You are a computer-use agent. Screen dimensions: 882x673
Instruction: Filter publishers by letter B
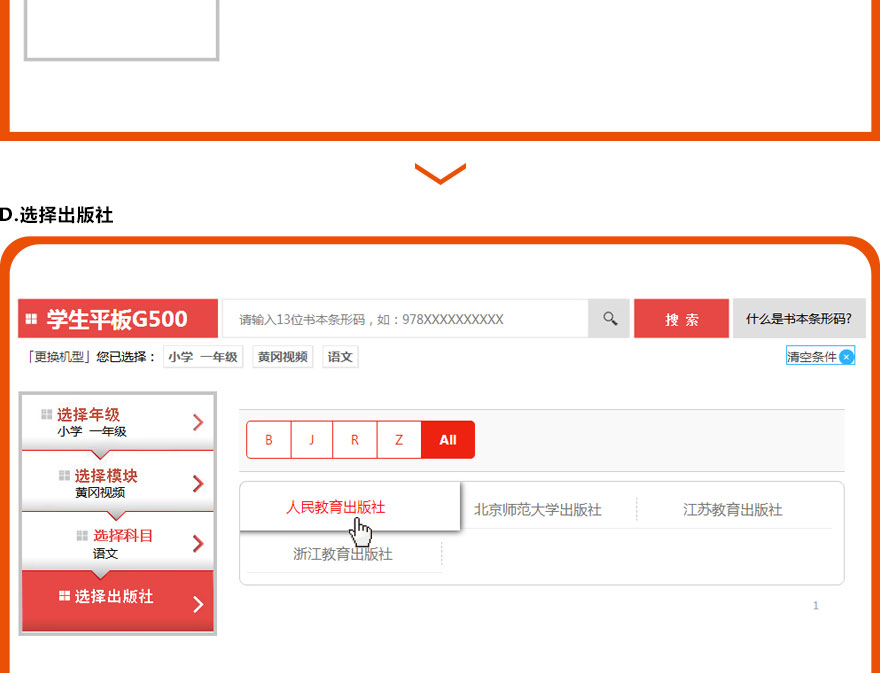pos(269,439)
